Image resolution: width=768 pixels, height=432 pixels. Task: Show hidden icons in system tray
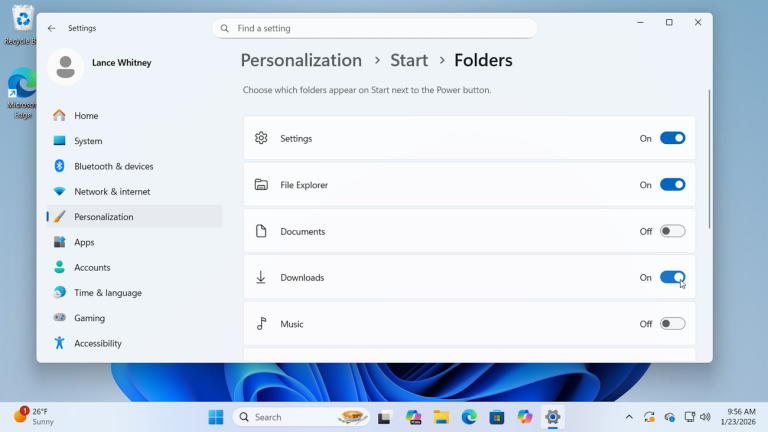pos(629,417)
